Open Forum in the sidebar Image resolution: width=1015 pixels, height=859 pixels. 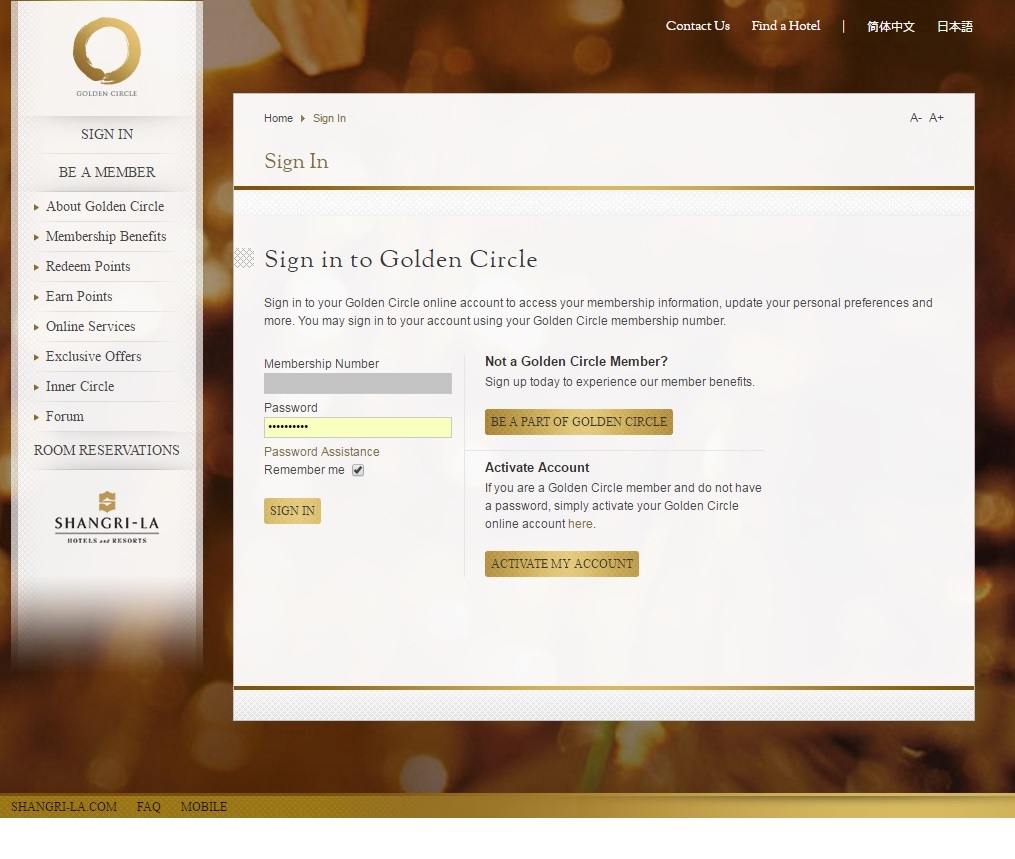tap(65, 416)
